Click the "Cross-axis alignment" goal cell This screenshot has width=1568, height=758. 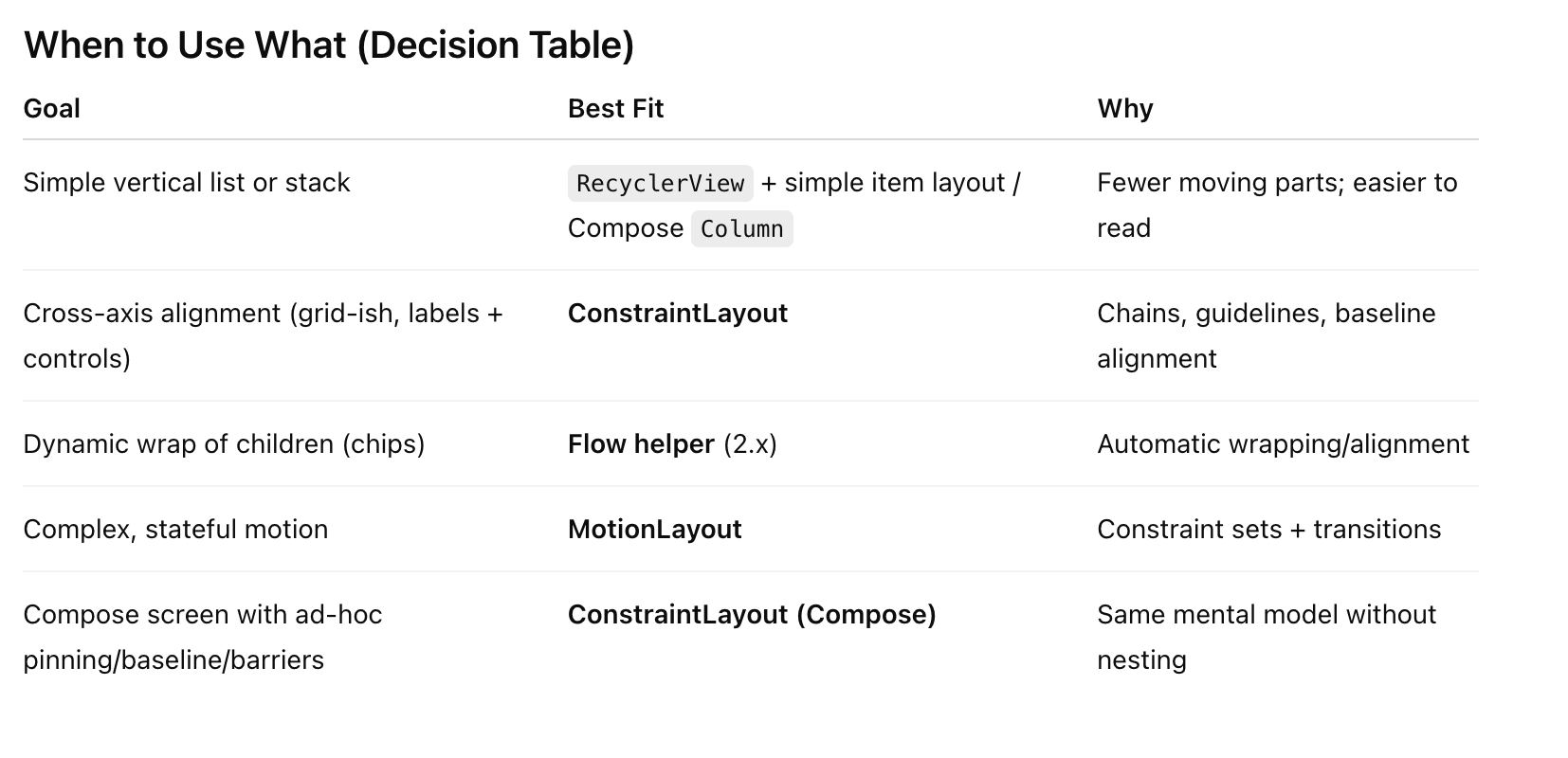coord(263,314)
